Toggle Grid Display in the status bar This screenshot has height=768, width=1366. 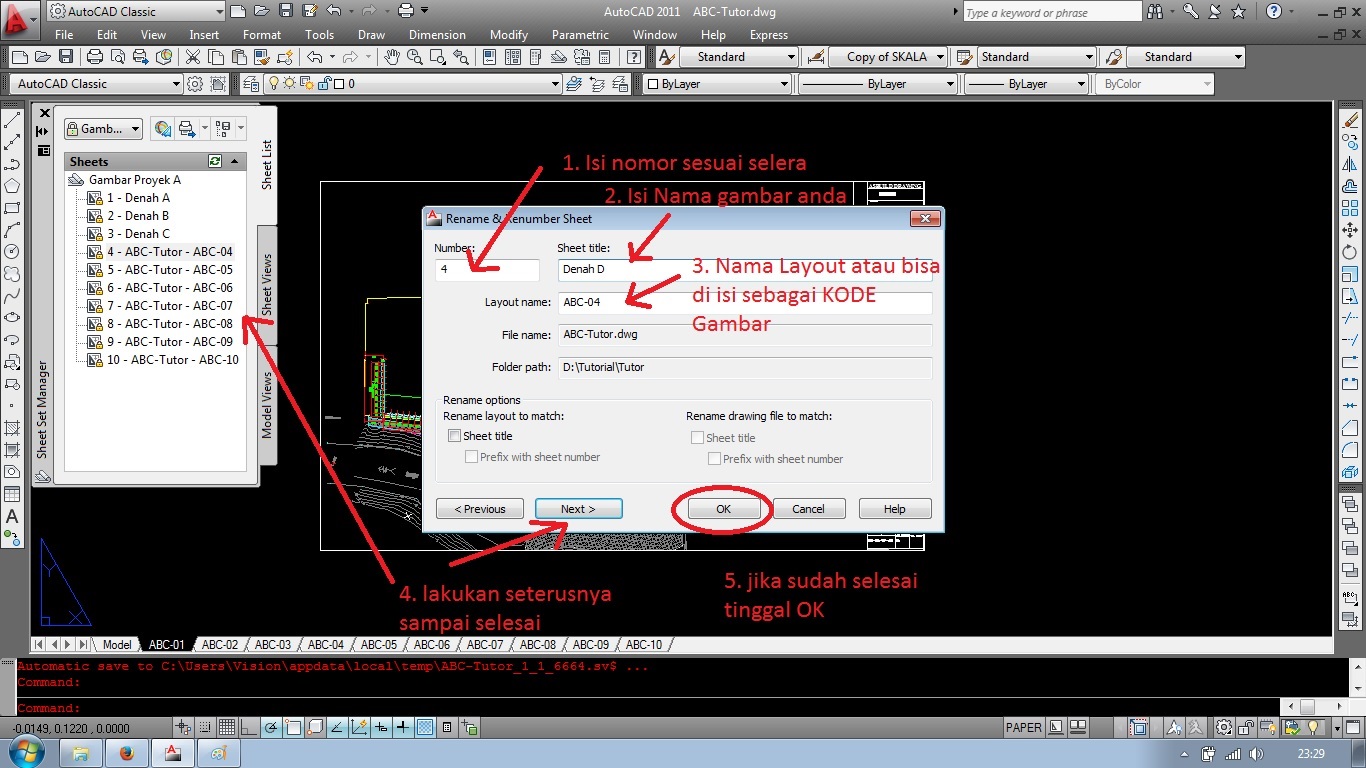click(x=225, y=727)
